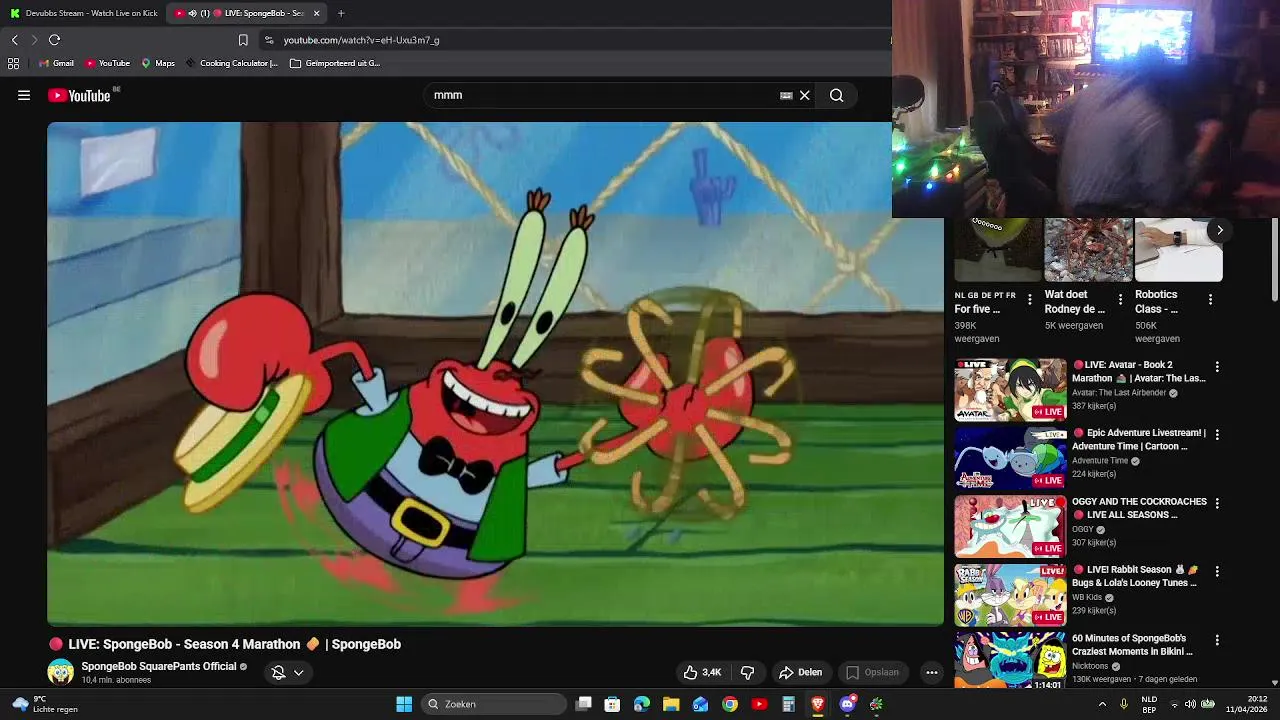Open YouTube bookmark in bookmarks bar
Screen dimensions: 1280x720
tap(108, 63)
